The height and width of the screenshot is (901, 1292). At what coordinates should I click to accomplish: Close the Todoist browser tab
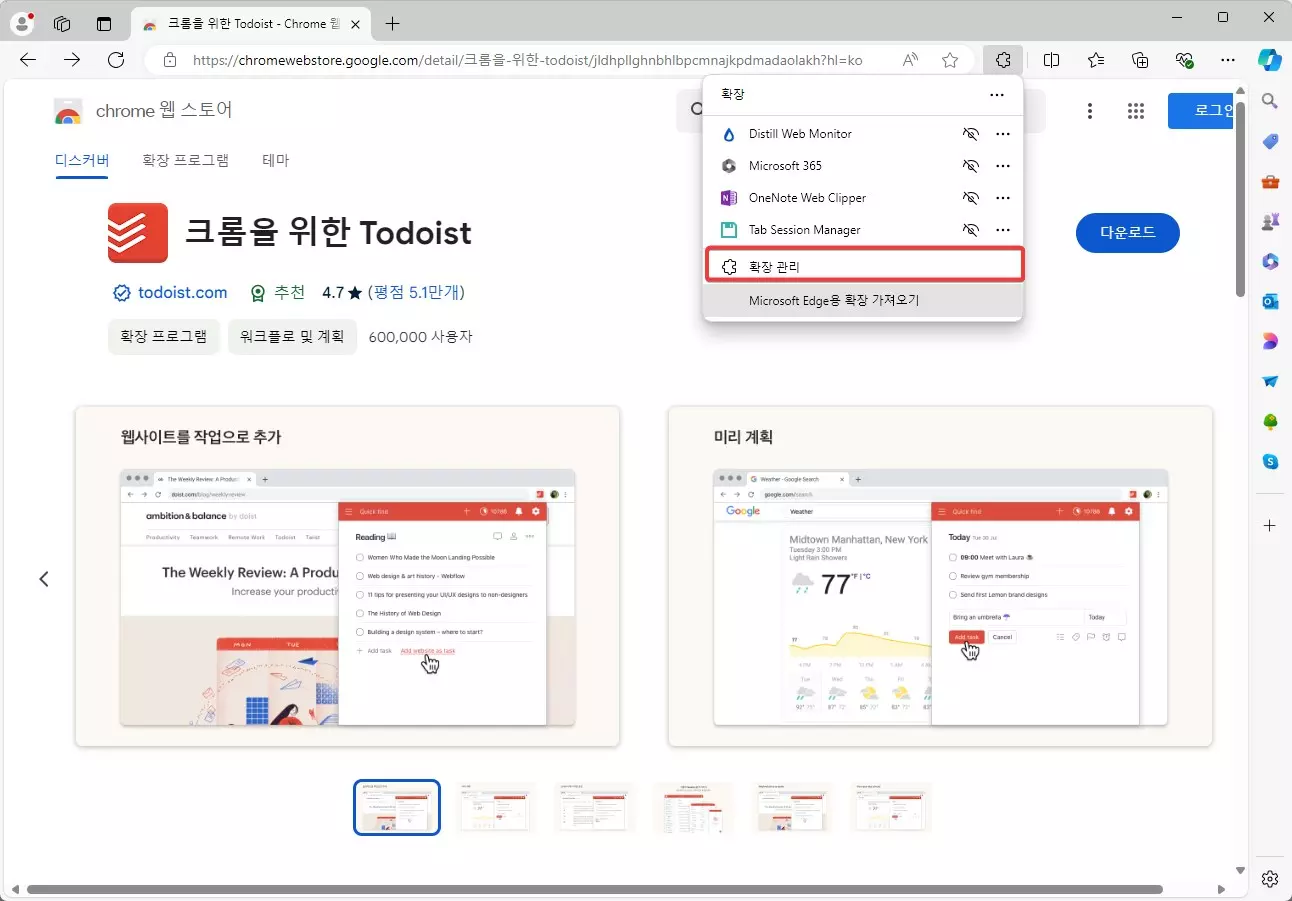click(356, 23)
